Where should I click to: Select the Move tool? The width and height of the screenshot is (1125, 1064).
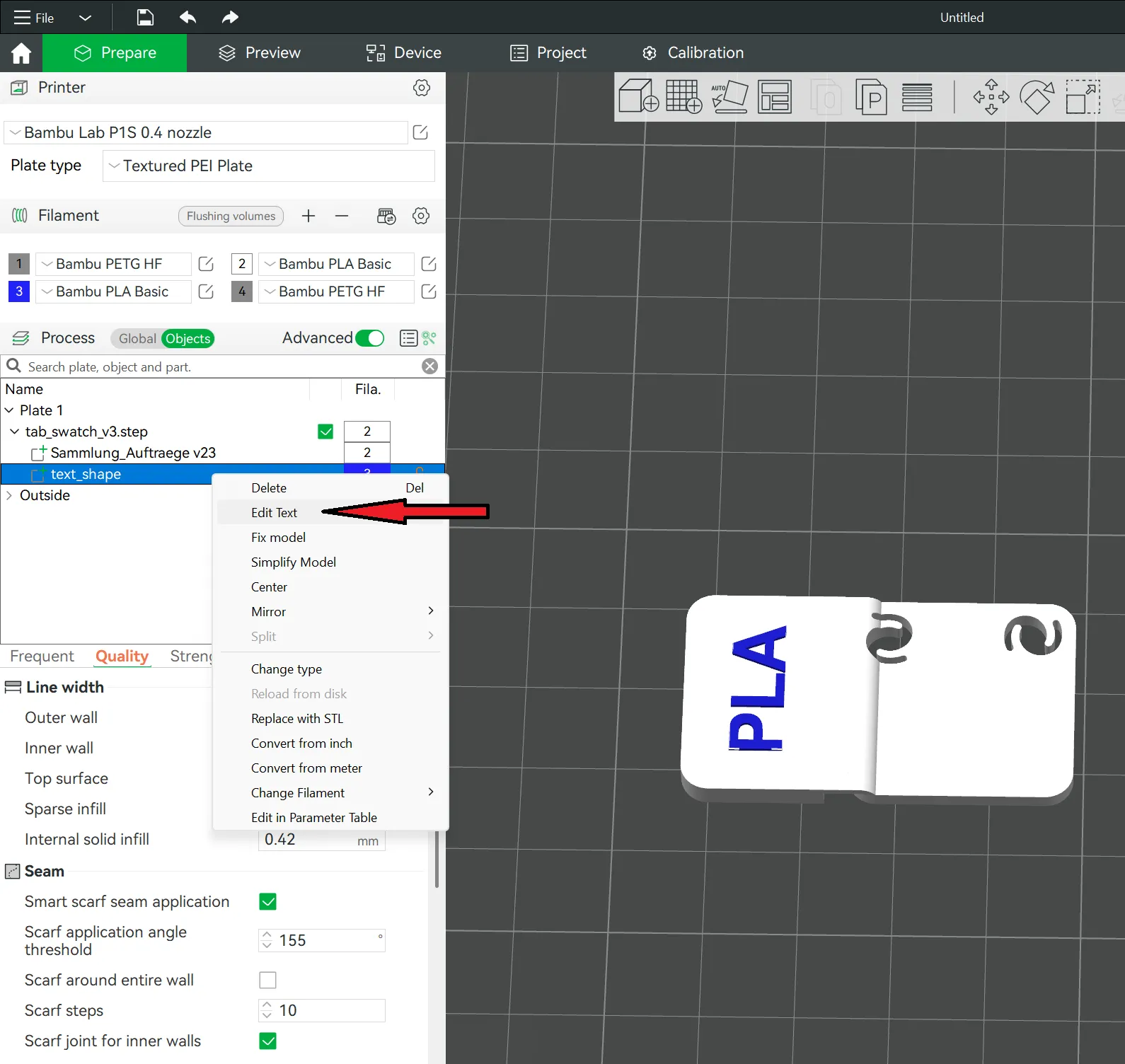coord(991,96)
